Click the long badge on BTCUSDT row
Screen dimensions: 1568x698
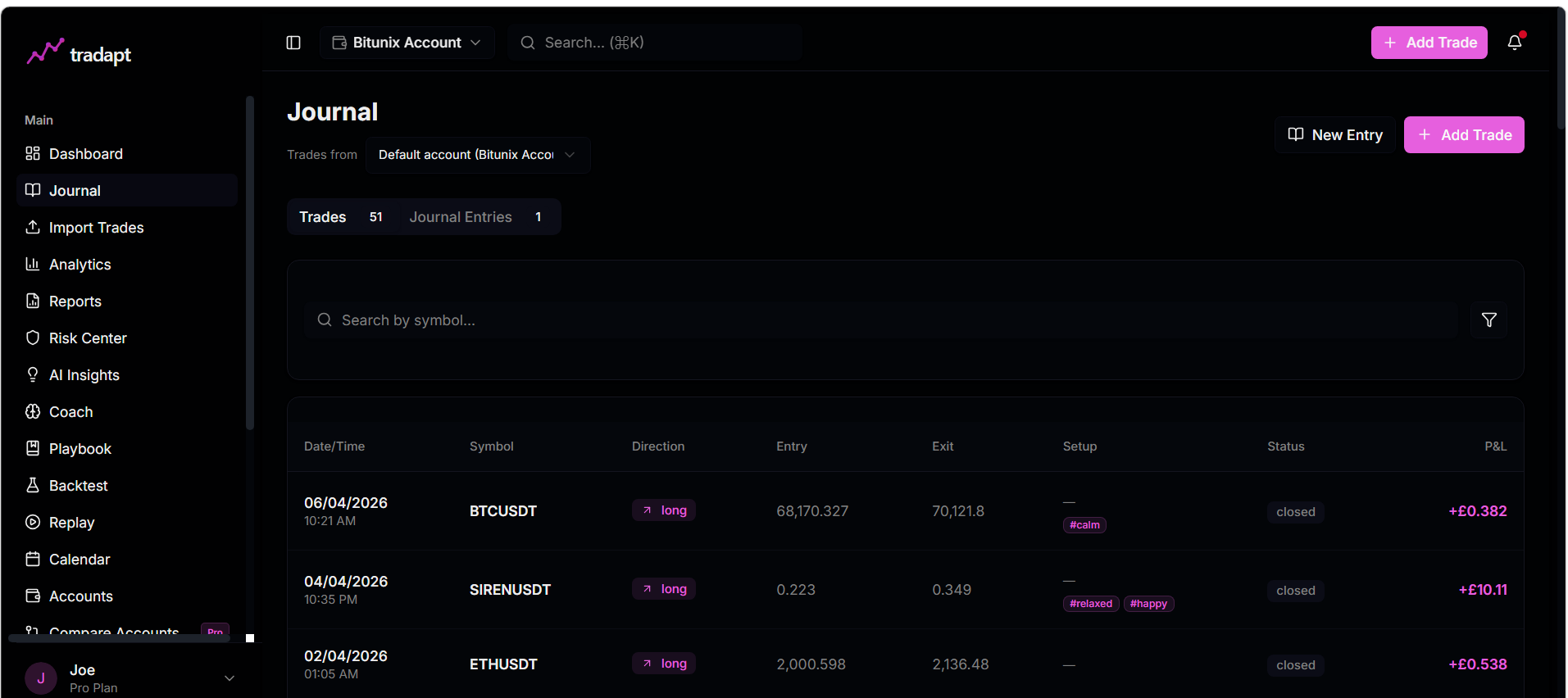click(664, 510)
